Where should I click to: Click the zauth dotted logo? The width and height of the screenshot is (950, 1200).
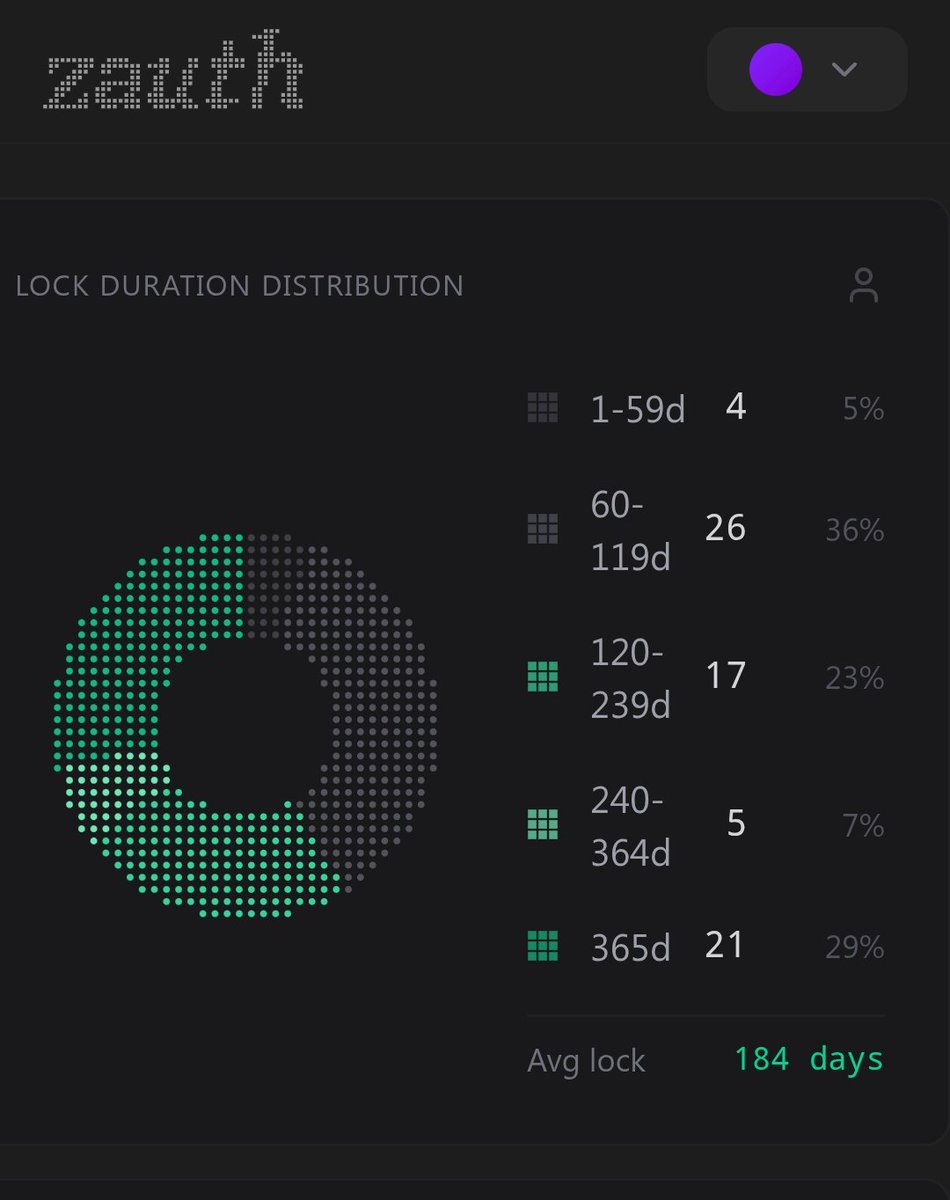point(174,70)
